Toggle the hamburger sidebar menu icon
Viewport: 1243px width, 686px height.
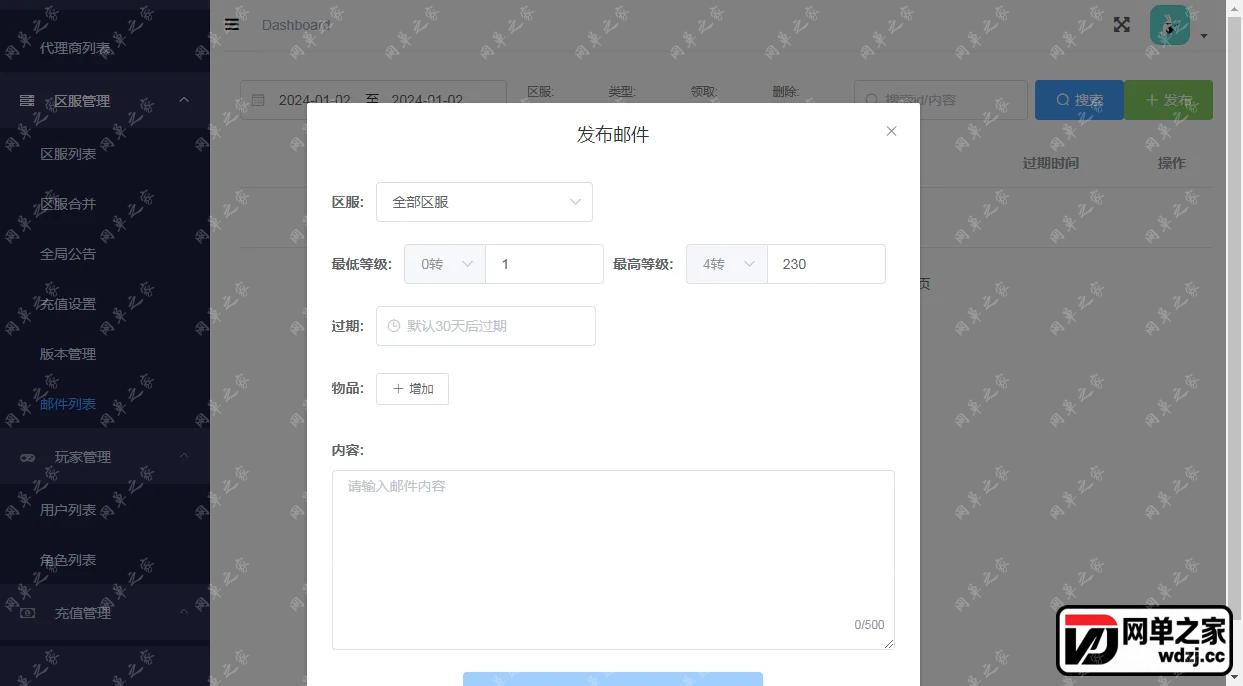point(232,25)
